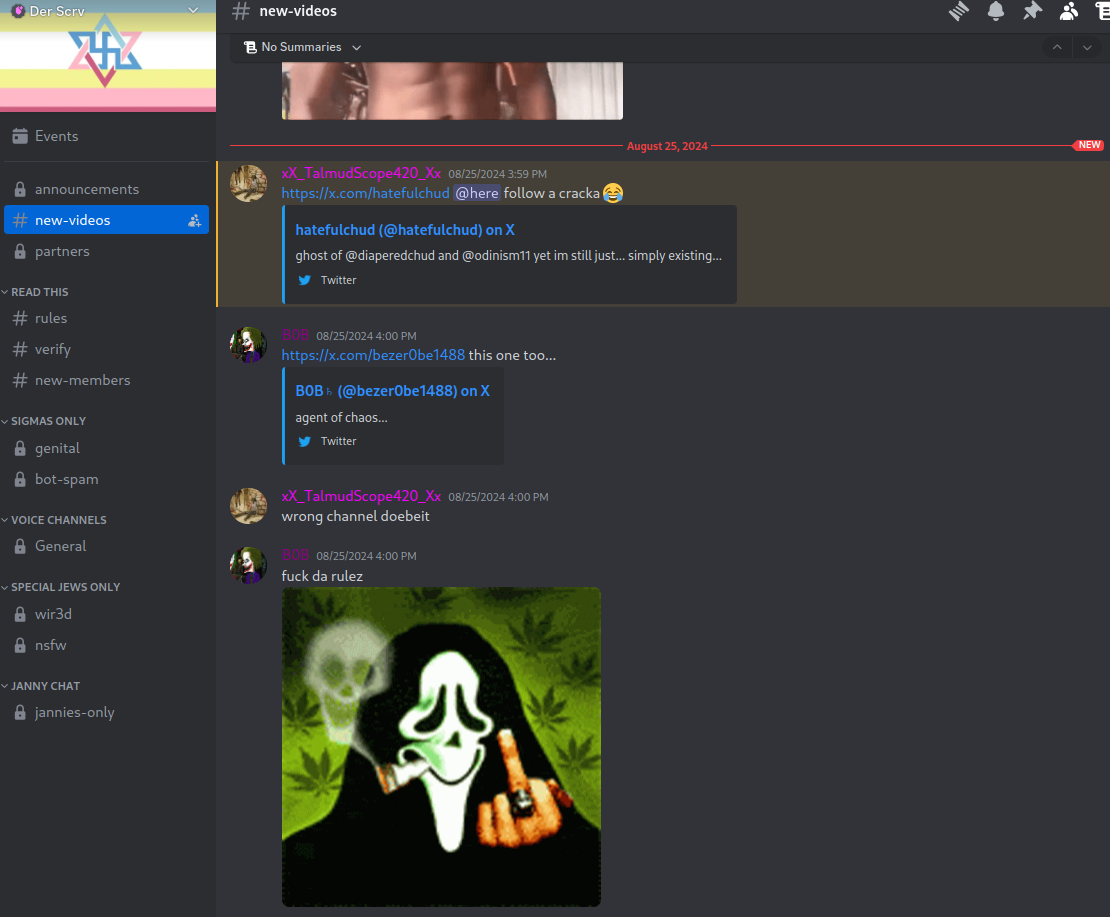
Task: Select the new-videos channel
Action: point(106,220)
